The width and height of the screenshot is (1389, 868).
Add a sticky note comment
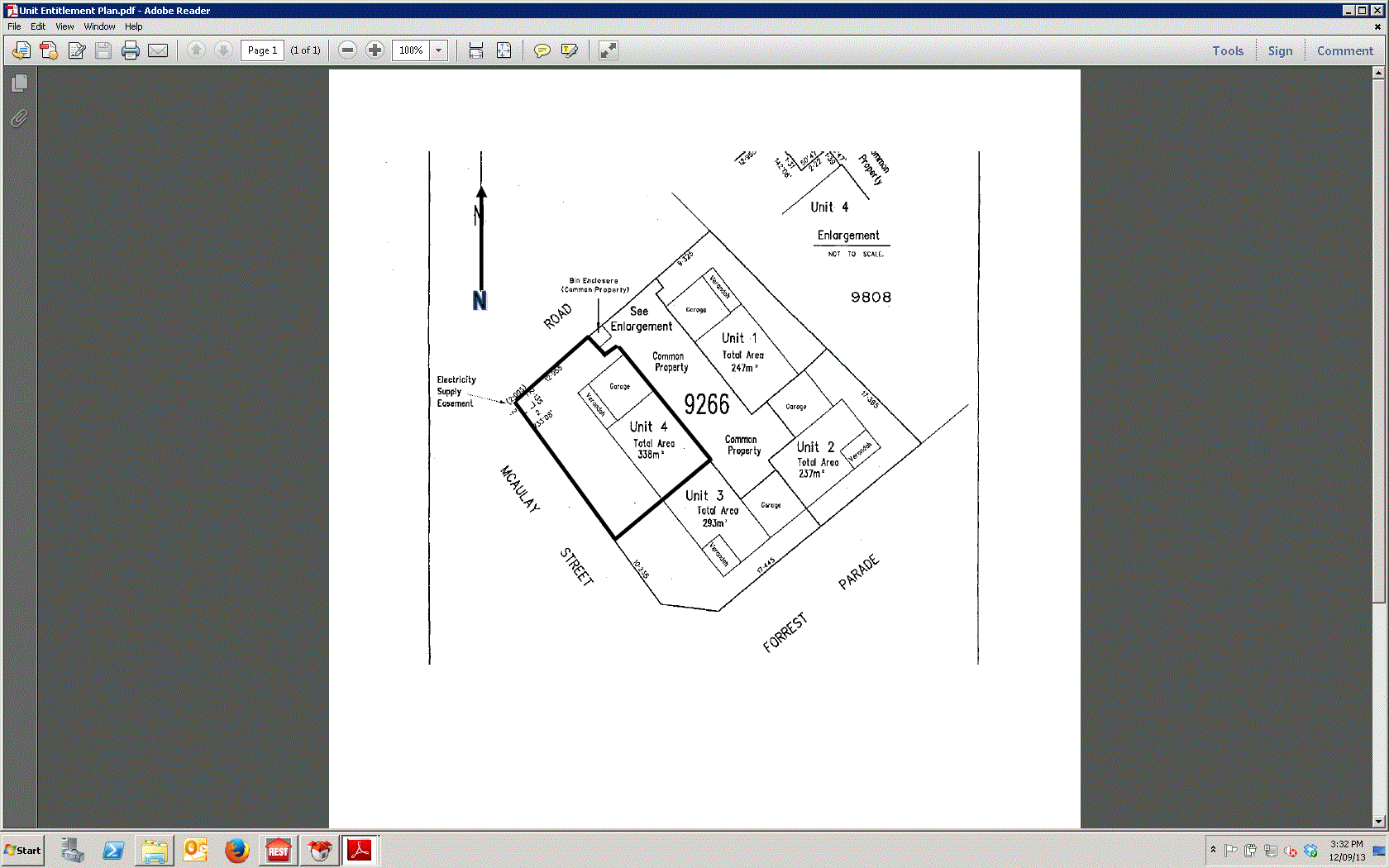tap(542, 50)
